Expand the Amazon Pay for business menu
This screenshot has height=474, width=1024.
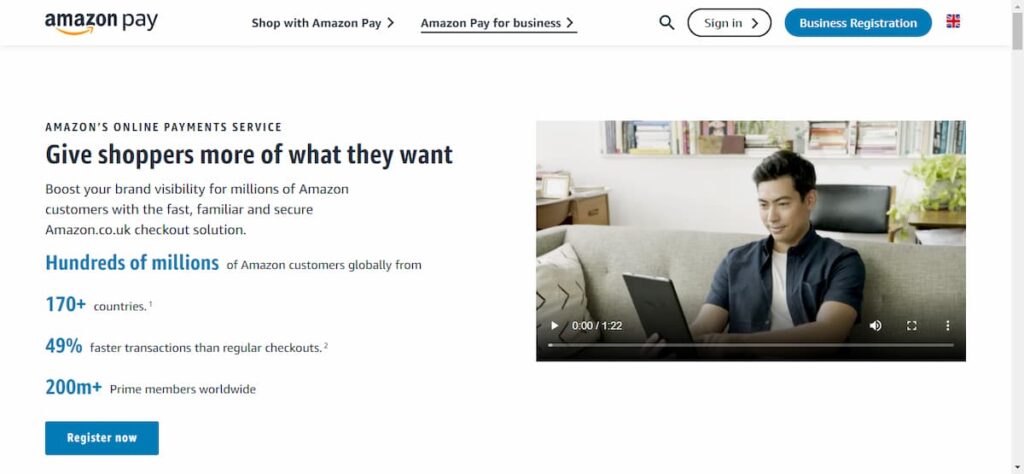[x=498, y=23]
